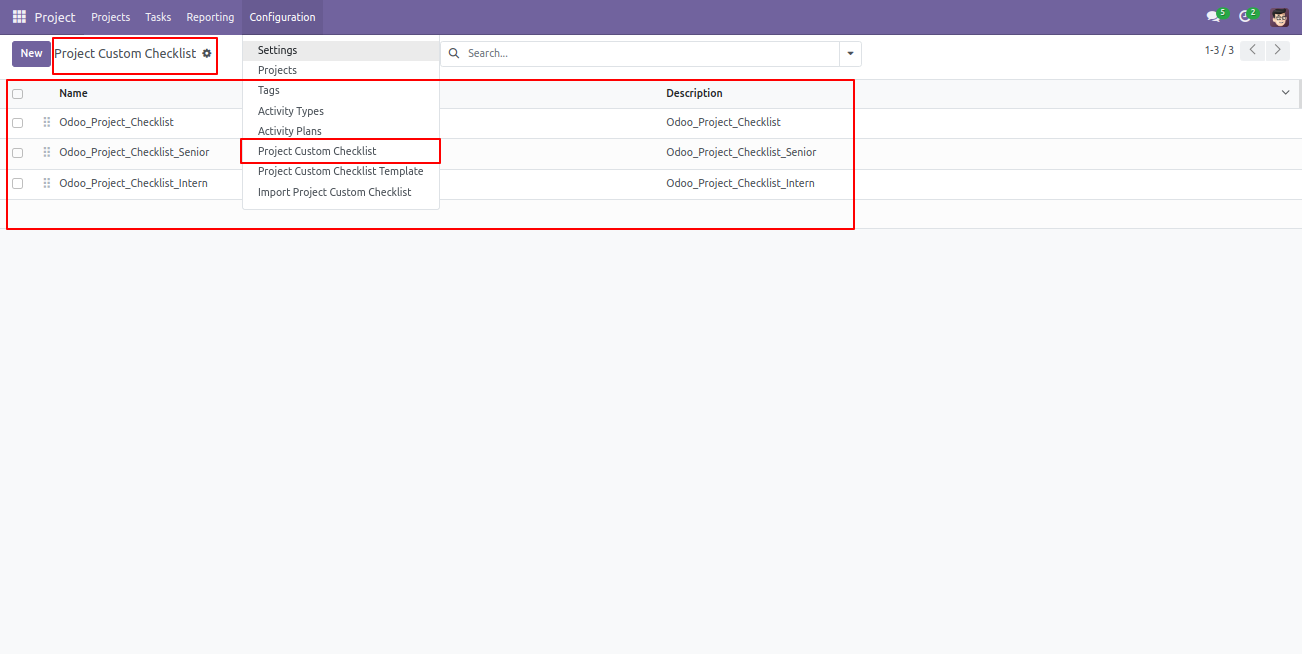This screenshot has width=1302, height=654.
Task: Go to the next page arrow
Action: click(1277, 50)
